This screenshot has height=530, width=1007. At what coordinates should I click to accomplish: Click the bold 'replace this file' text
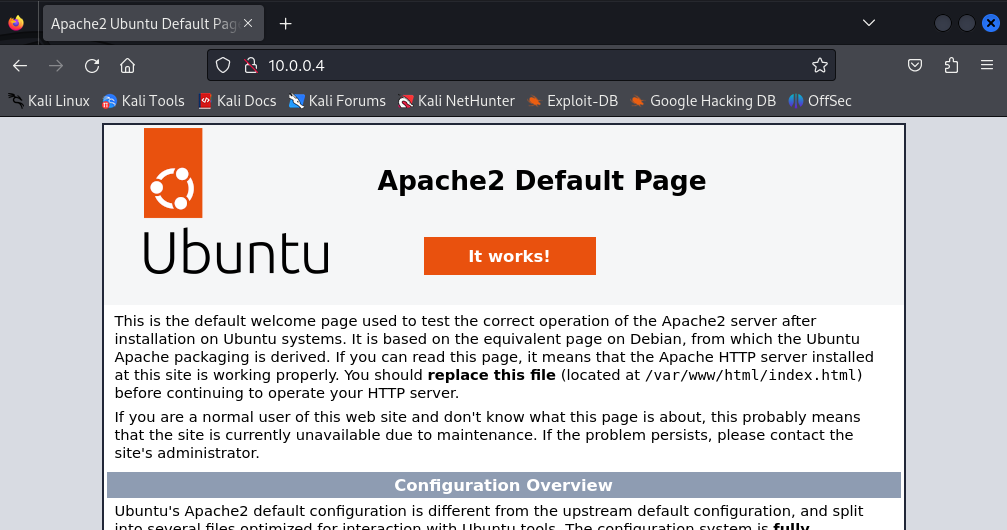[x=491, y=375]
